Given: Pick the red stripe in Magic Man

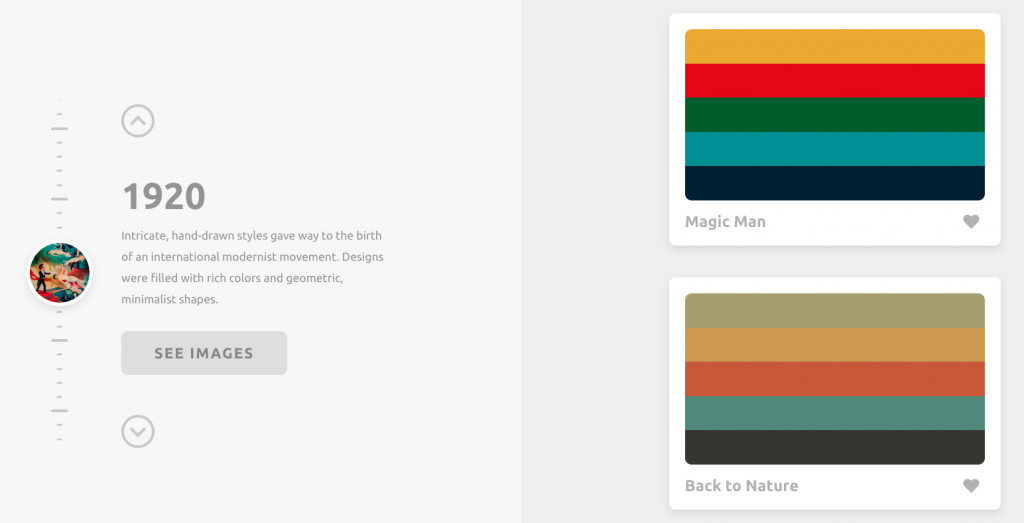Looking at the screenshot, I should (x=835, y=81).
